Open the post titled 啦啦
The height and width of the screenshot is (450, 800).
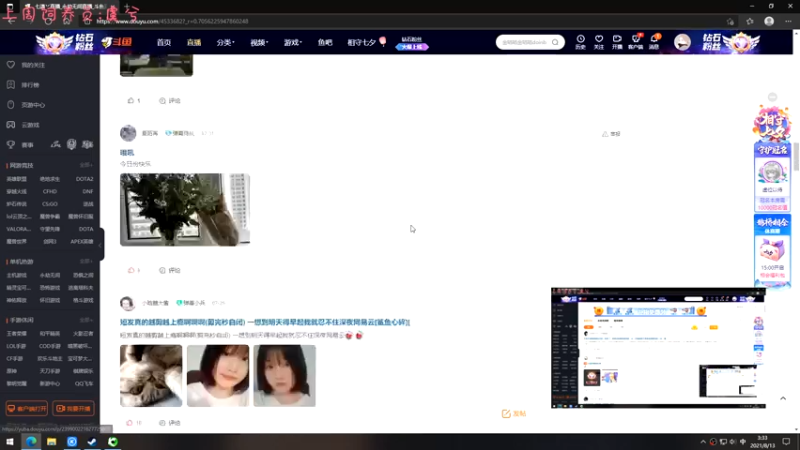[x=127, y=153]
